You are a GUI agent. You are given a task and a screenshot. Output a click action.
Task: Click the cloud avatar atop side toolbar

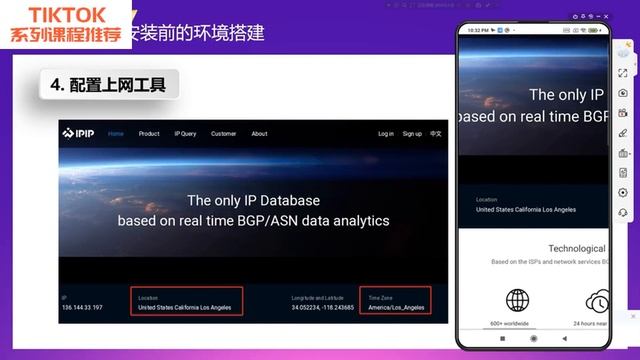click(624, 51)
